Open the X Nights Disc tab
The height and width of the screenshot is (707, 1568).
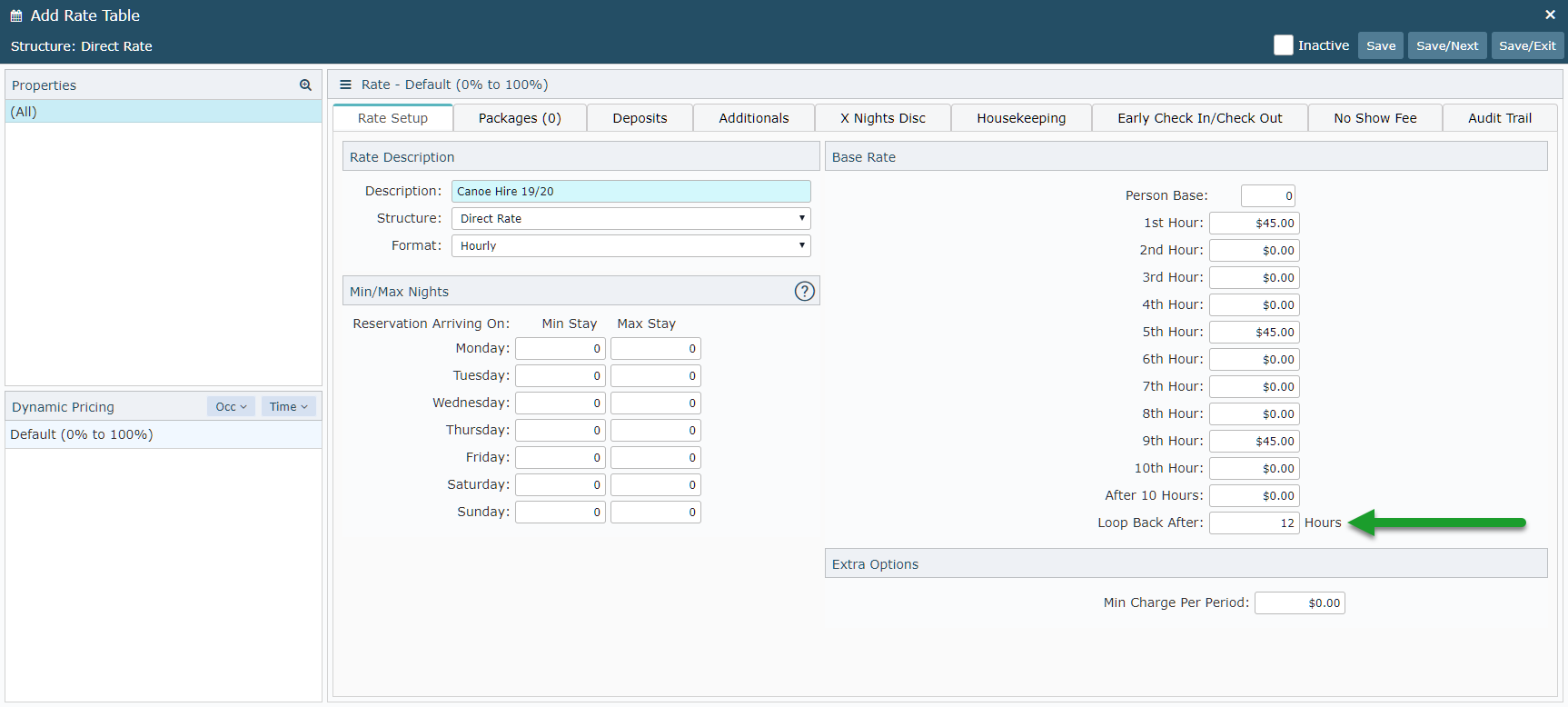click(883, 118)
